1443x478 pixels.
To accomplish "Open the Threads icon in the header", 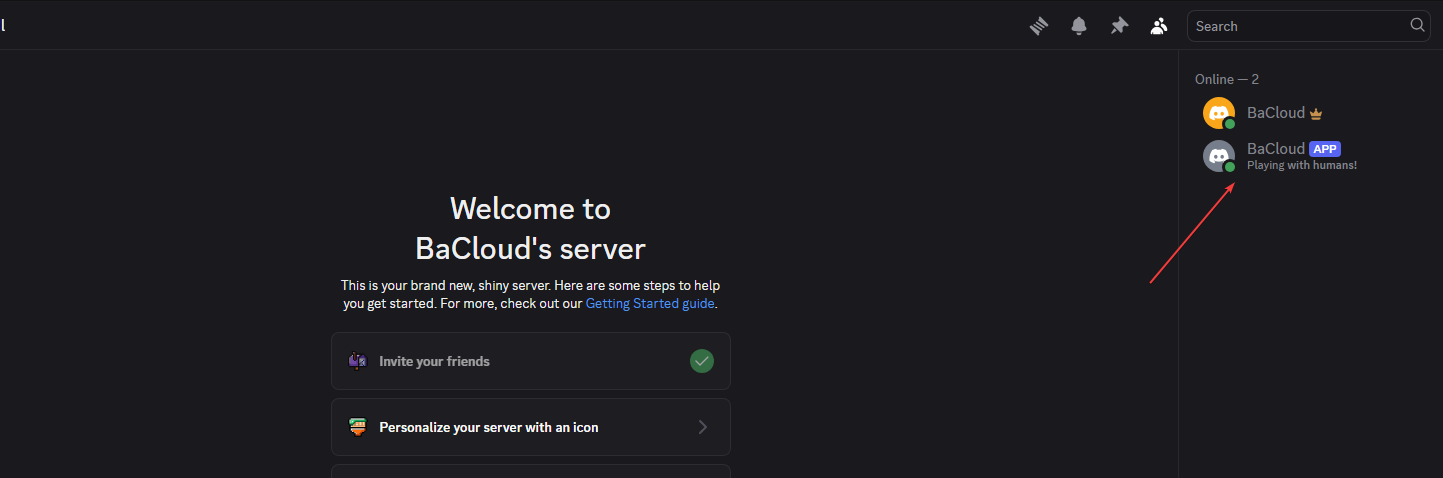I will click(1039, 26).
